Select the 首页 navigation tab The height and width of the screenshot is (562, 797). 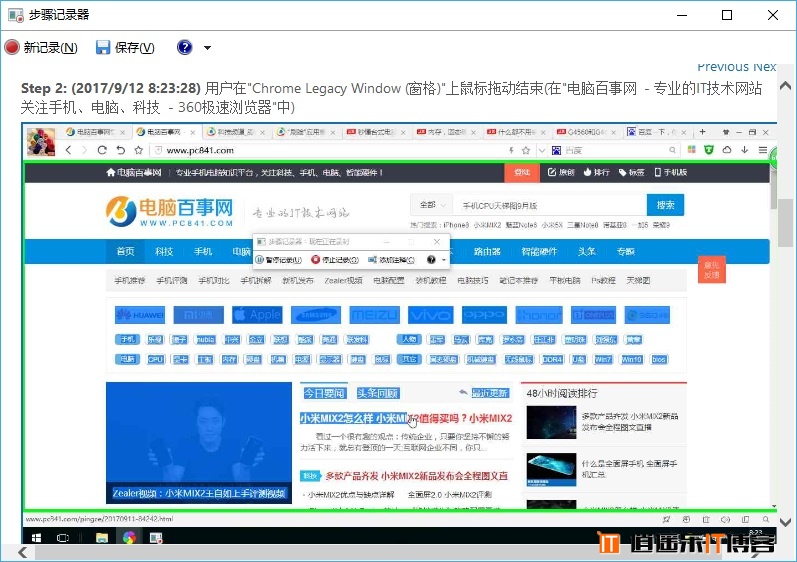click(126, 252)
